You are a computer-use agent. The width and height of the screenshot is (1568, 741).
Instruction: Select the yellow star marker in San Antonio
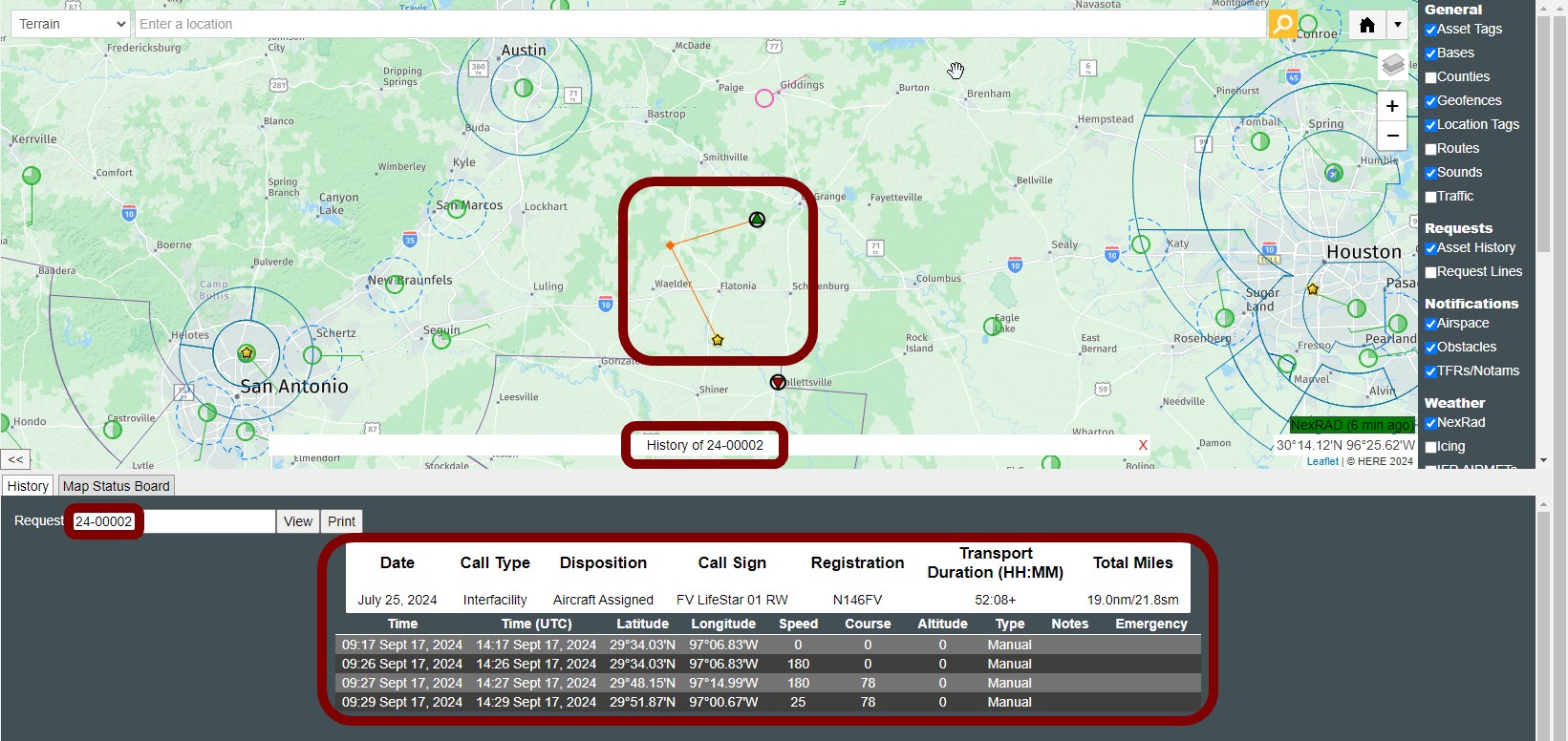(x=247, y=353)
